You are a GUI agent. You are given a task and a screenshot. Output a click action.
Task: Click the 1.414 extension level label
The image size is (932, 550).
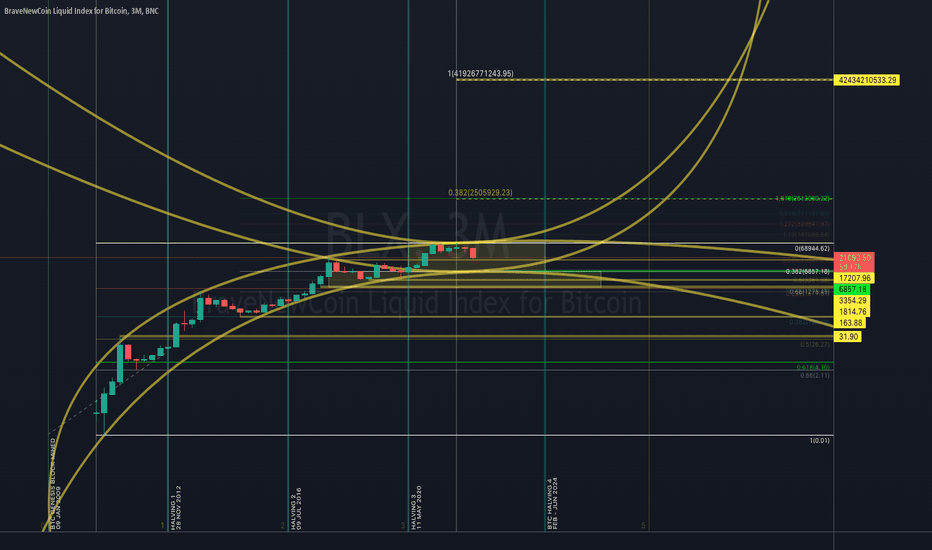tap(804, 213)
